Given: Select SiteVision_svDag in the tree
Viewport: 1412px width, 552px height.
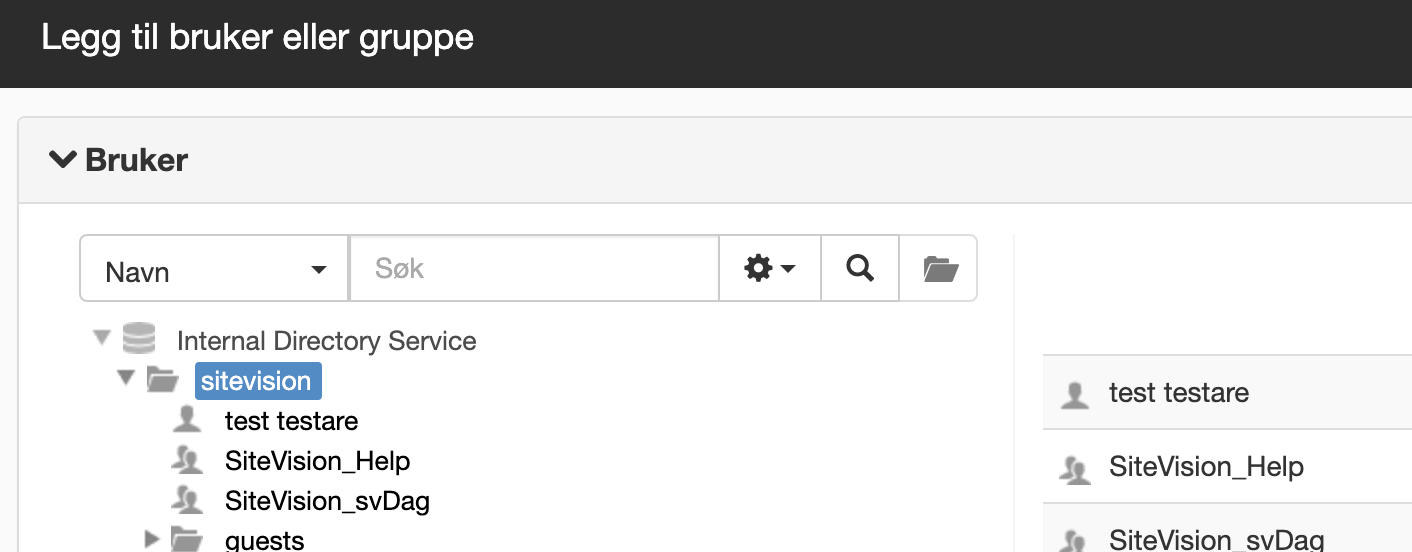Looking at the screenshot, I should (327, 500).
